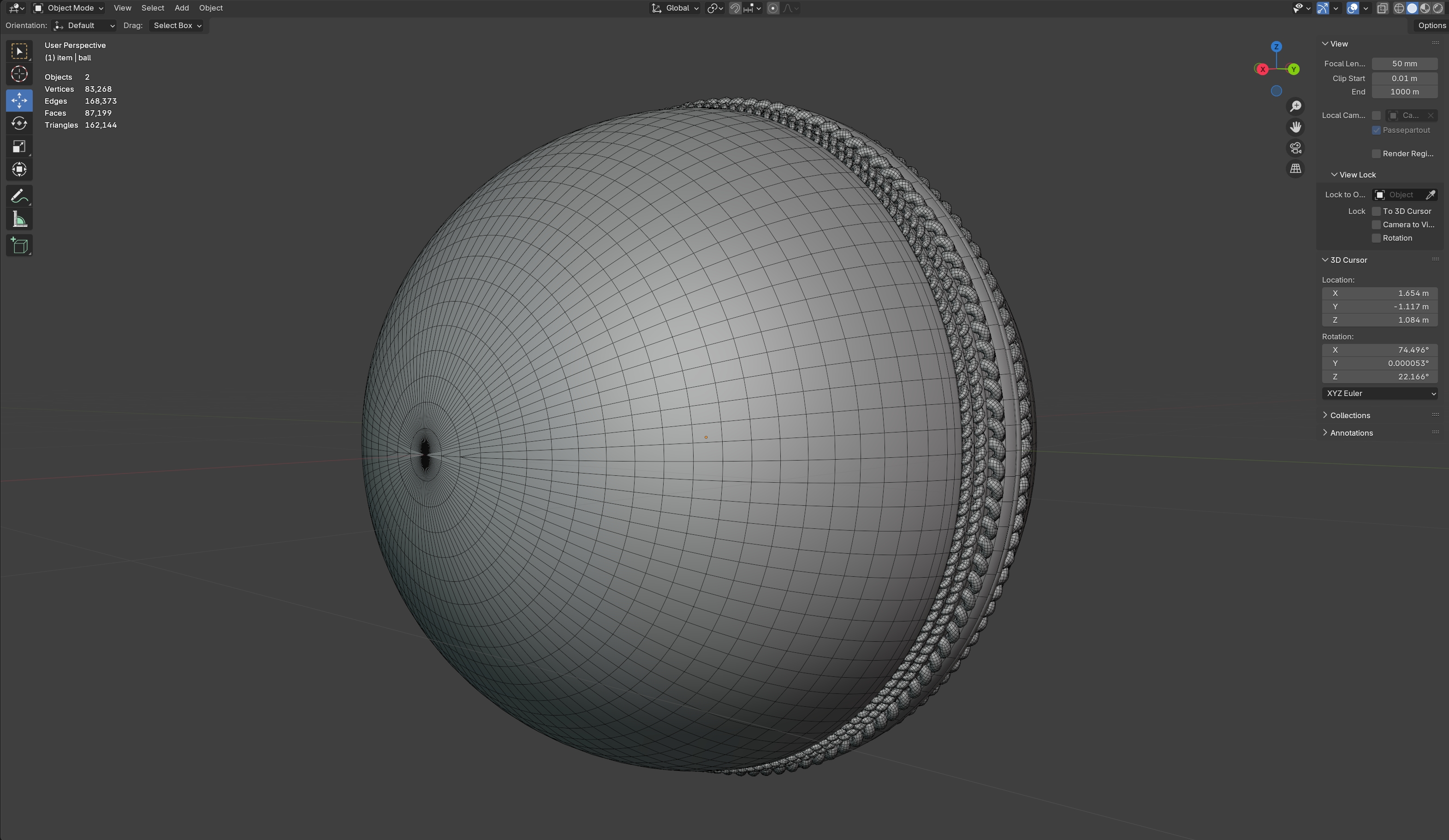
Task: Click the Focal Length 50 mm field
Action: tap(1404, 64)
